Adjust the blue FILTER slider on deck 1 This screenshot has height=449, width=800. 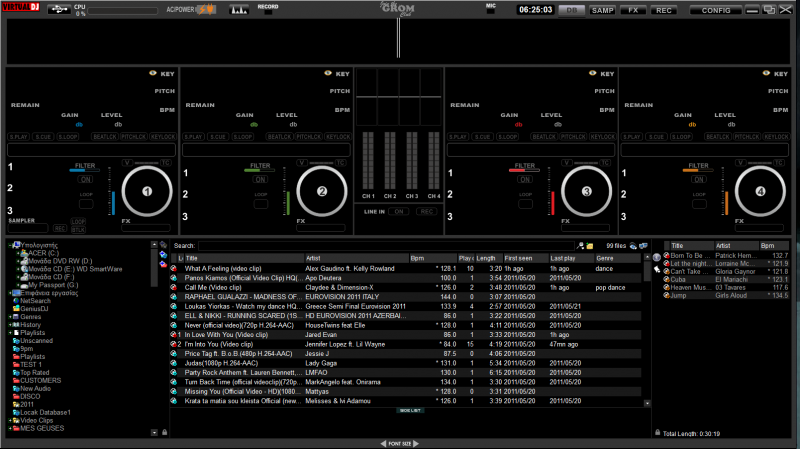pos(84,170)
